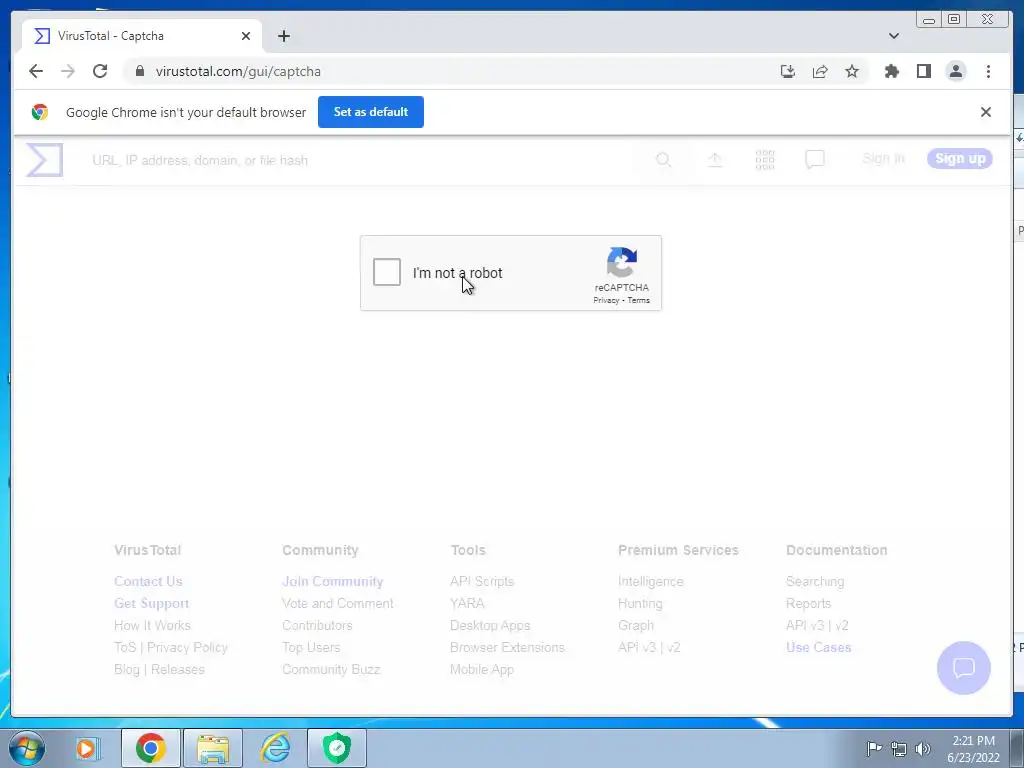Open the Hunting premium link
Viewport: 1024px width, 768px height.
[640, 603]
